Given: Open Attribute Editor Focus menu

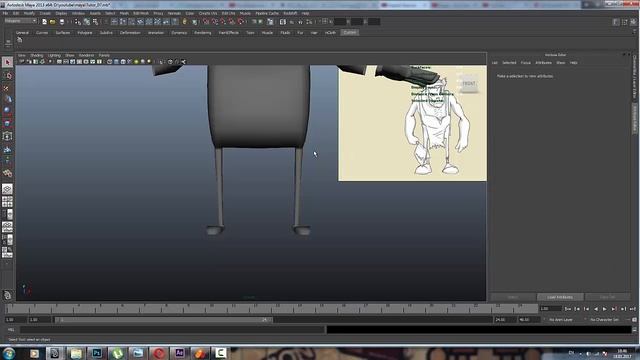Looking at the screenshot, I should tap(526, 63).
